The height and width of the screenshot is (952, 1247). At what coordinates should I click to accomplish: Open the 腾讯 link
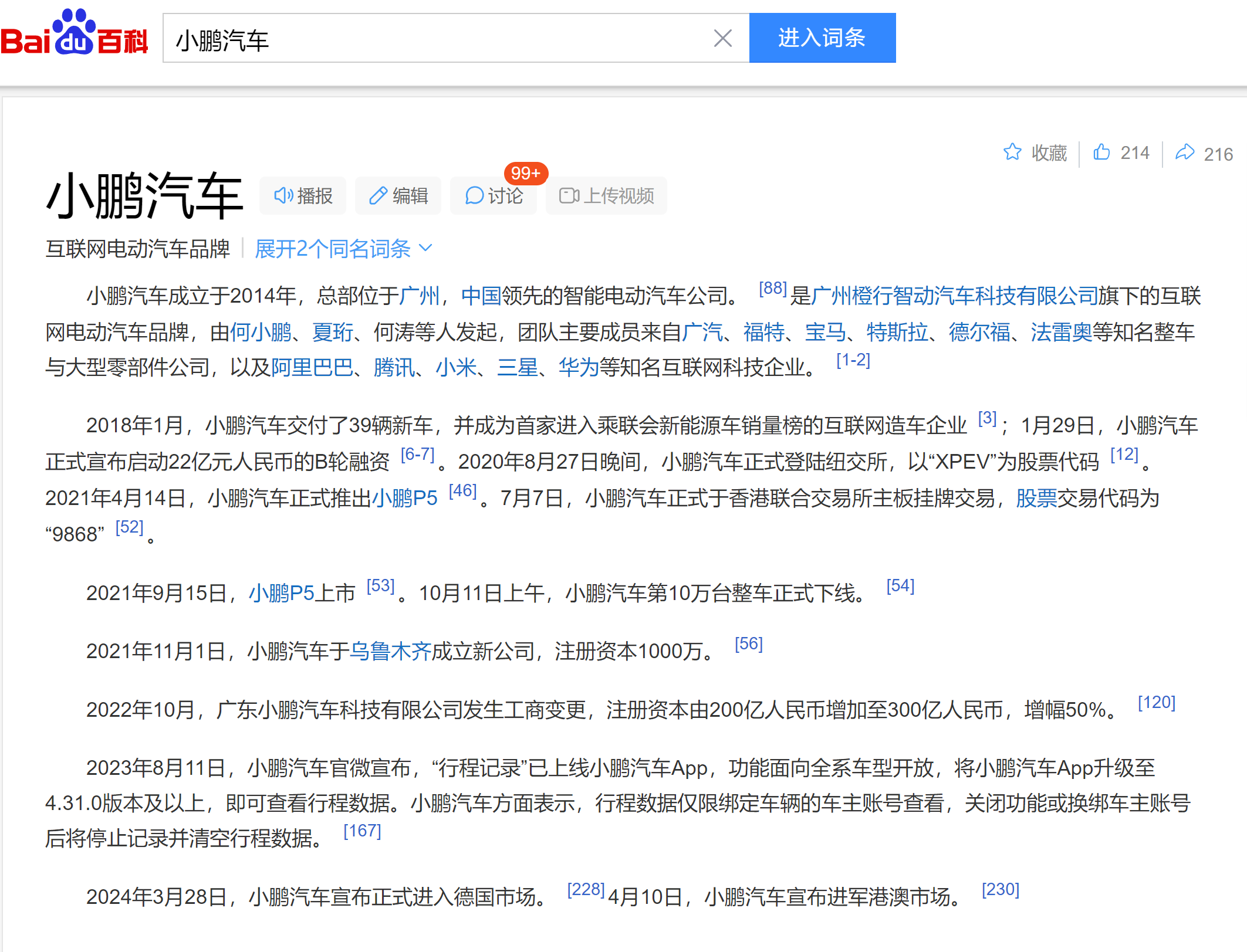click(x=394, y=368)
